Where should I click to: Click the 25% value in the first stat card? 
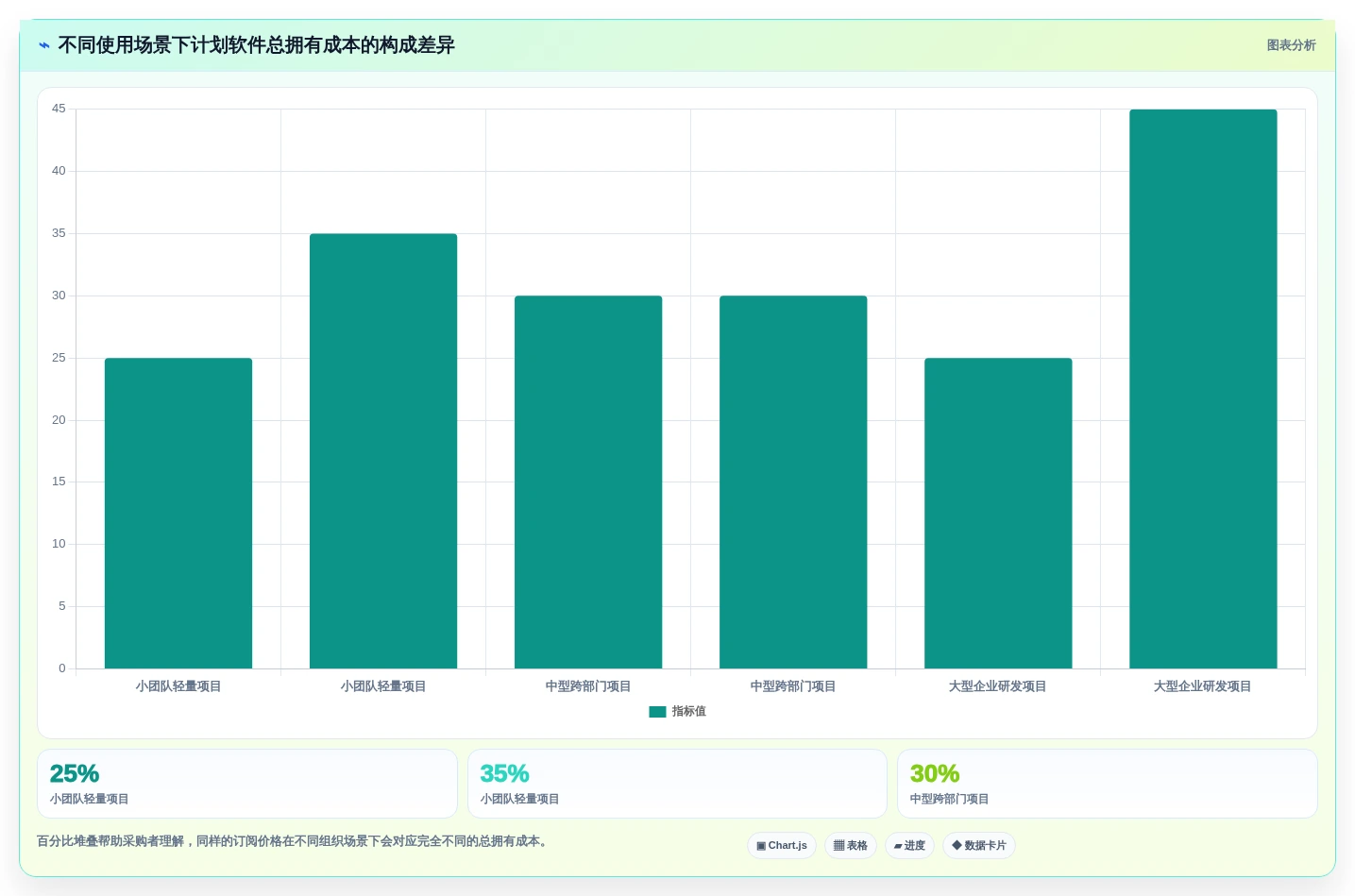75,774
